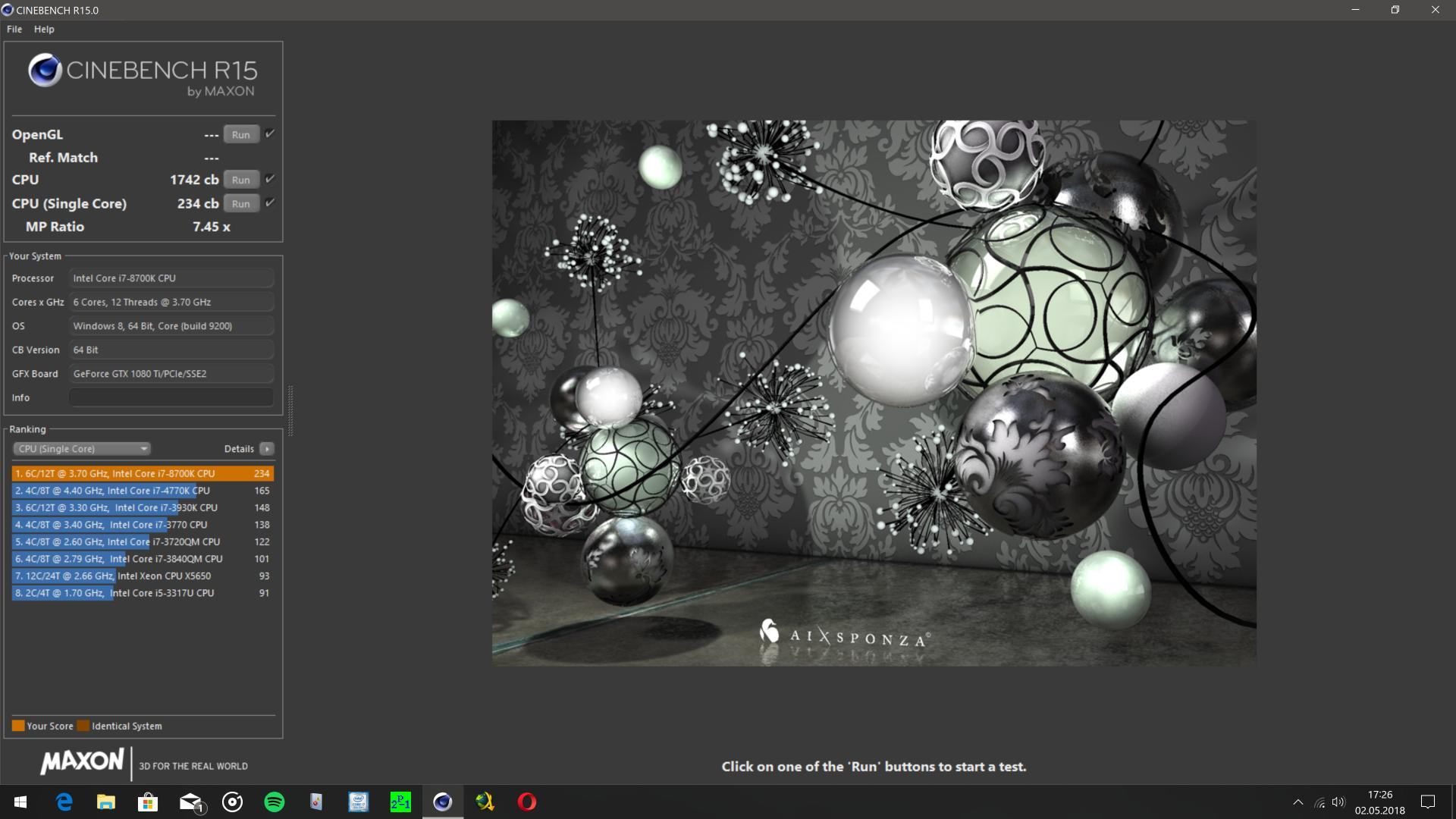Expand ranking Details arrow
The width and height of the screenshot is (1456, 819).
coord(267,449)
